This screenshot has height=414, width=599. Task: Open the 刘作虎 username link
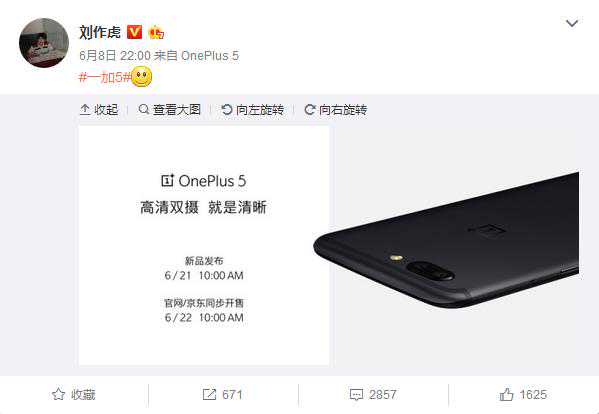(x=100, y=32)
